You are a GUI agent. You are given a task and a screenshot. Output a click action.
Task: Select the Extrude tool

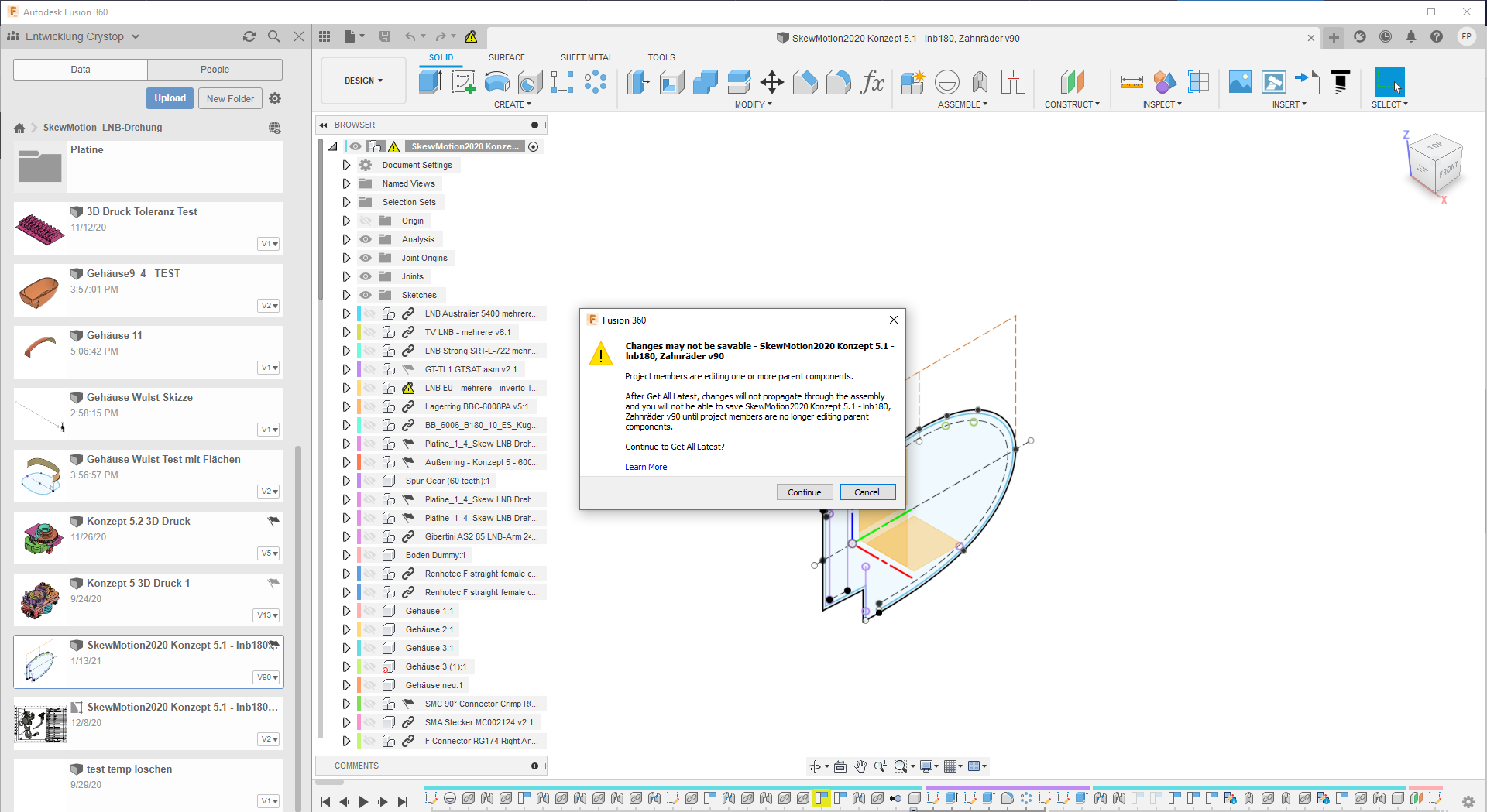click(x=431, y=81)
